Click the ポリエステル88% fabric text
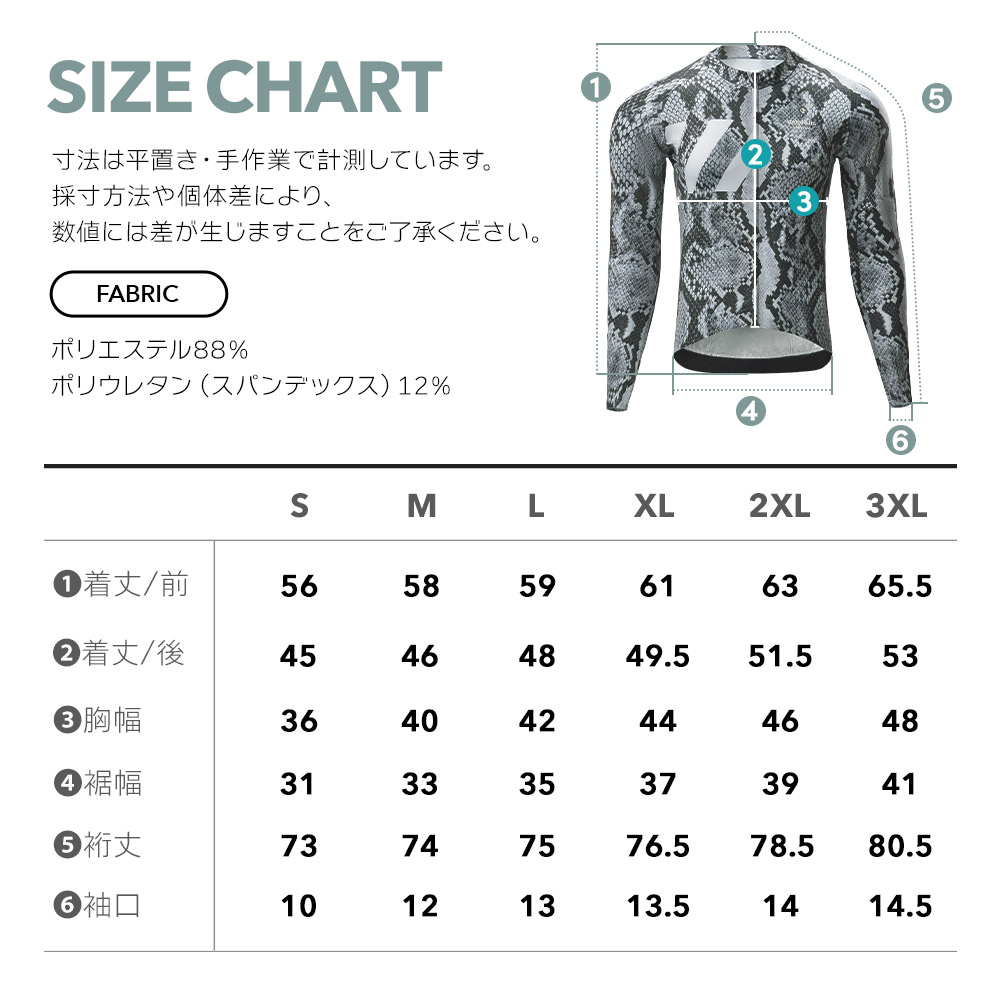 pyautogui.click(x=149, y=349)
